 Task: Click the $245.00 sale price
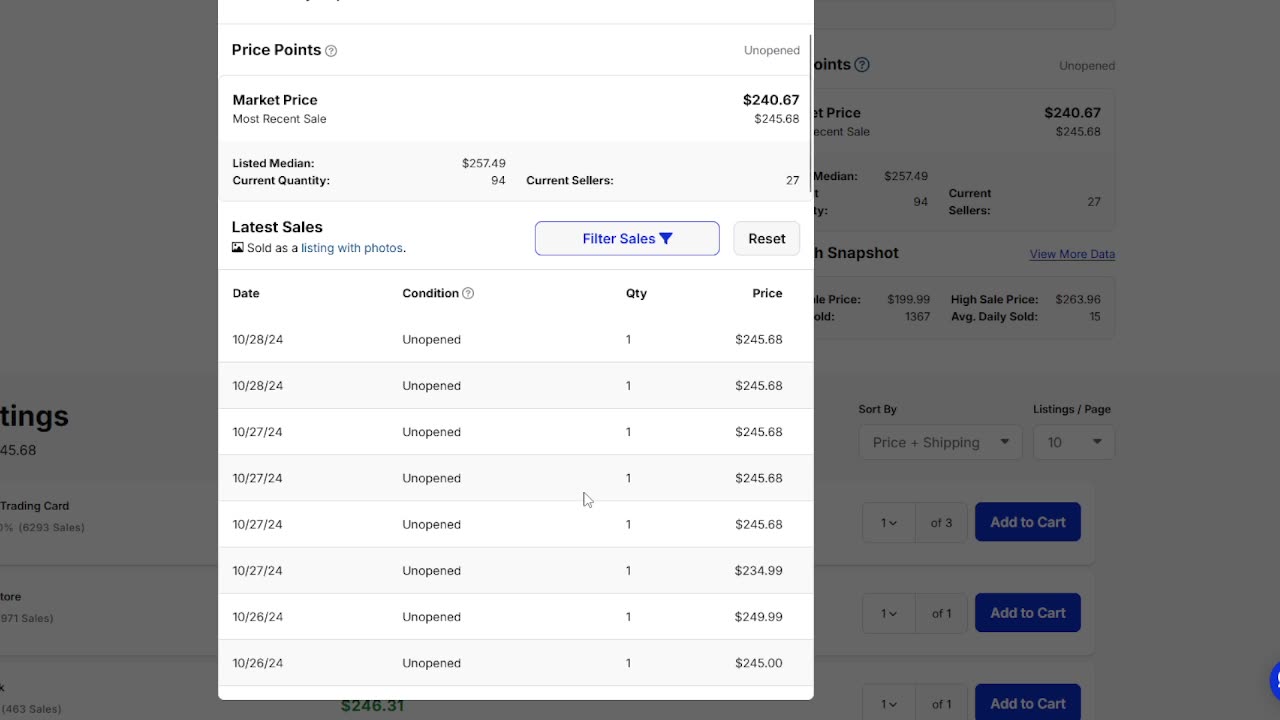(759, 663)
